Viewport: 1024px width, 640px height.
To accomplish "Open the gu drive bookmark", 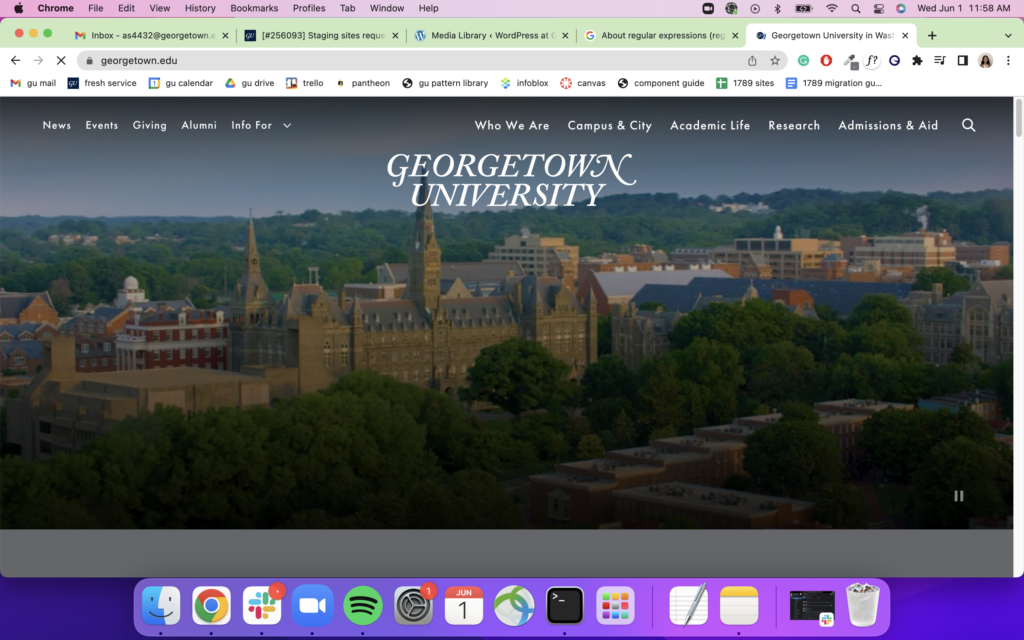I will (x=249, y=83).
